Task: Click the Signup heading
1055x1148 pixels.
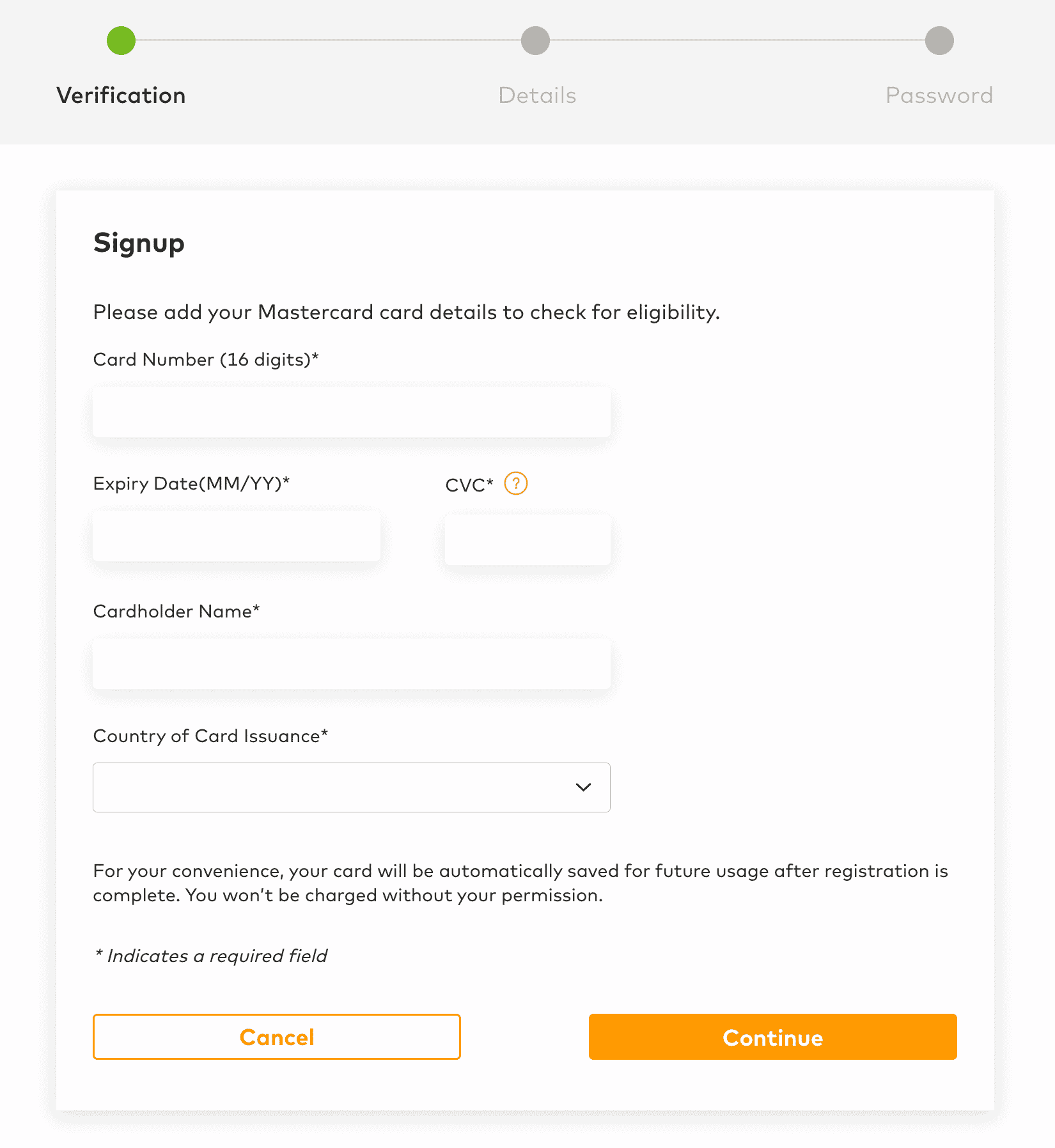Action: point(139,244)
